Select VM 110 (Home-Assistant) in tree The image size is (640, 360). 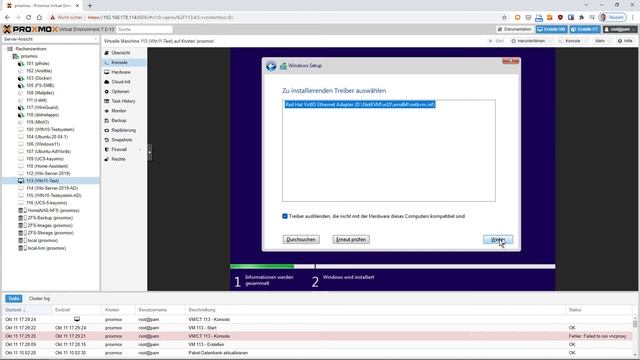pyautogui.click(x=47, y=166)
